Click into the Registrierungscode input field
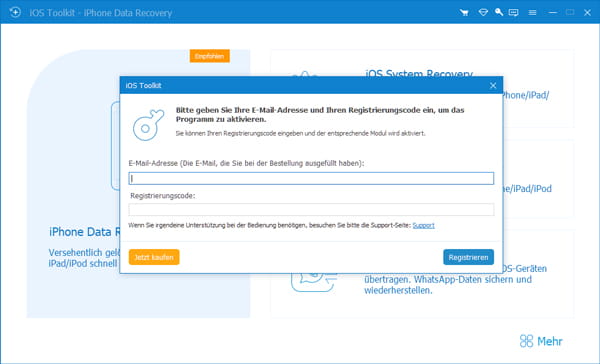This screenshot has height=364, width=600. tap(311, 209)
